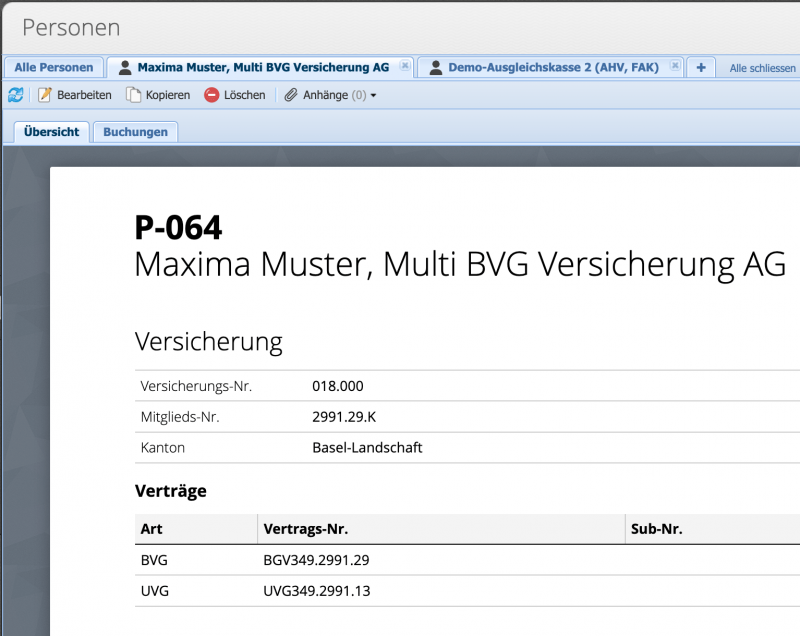The height and width of the screenshot is (636, 800).
Task: Click the Kopieren button
Action: [158, 95]
